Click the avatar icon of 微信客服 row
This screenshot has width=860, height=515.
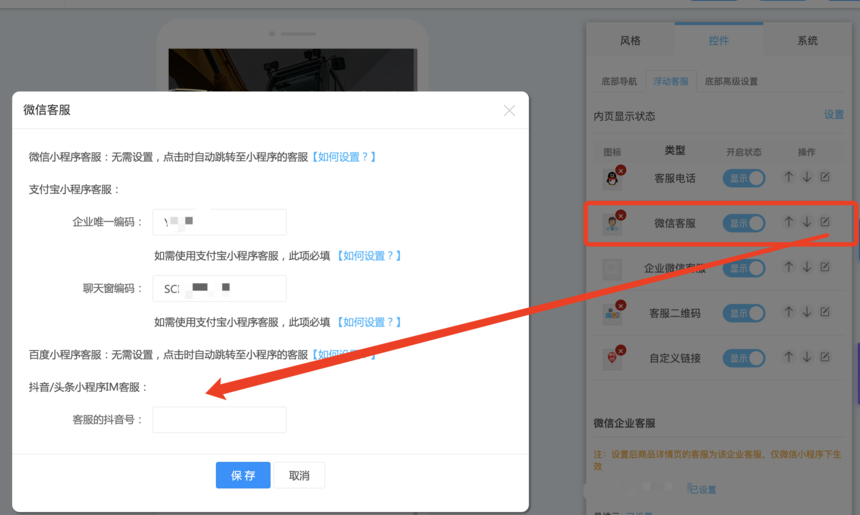(612, 224)
